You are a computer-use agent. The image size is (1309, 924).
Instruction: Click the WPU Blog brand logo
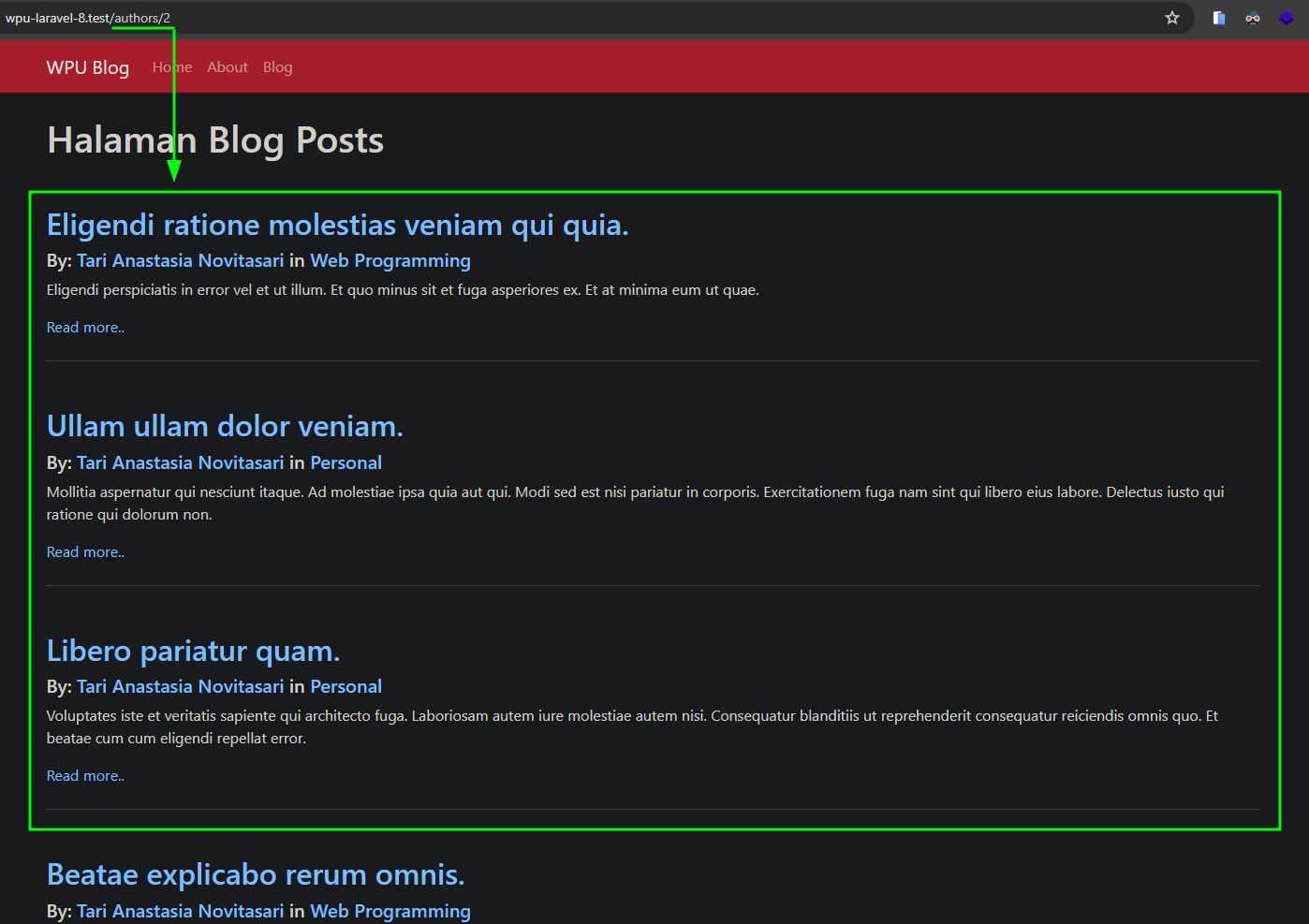(88, 67)
